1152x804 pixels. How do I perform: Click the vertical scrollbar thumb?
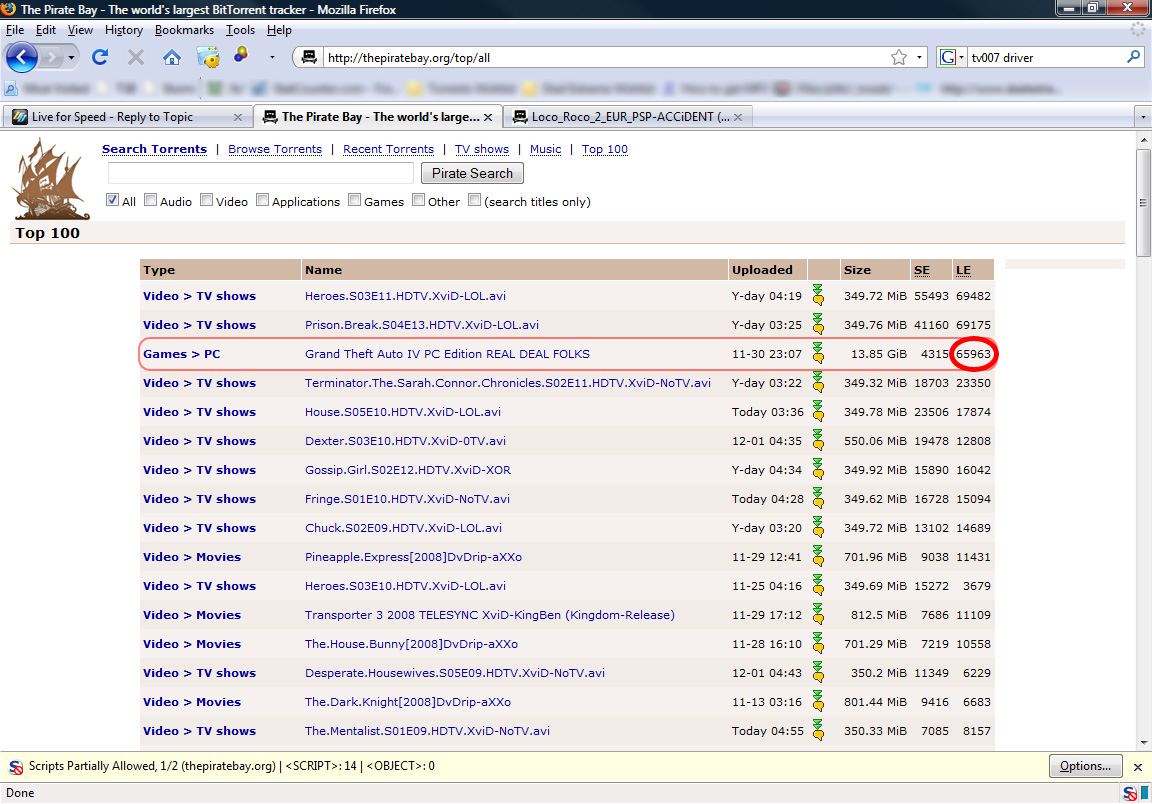point(1142,202)
